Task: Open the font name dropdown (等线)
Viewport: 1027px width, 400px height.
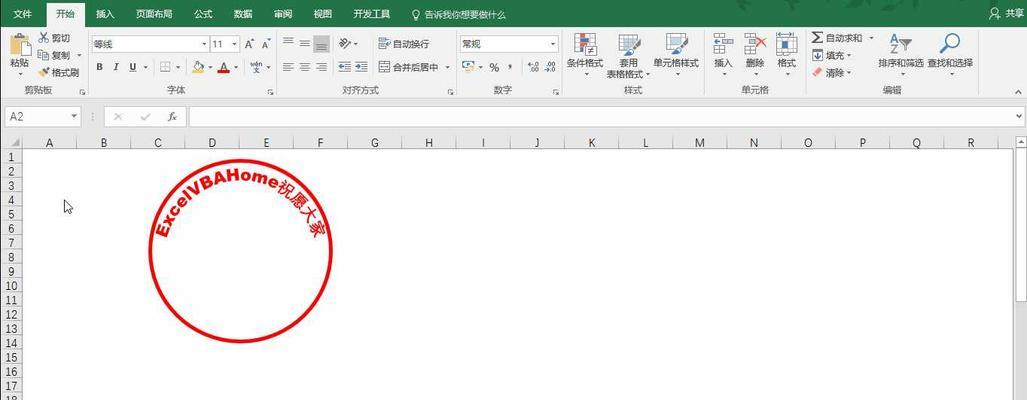Action: (x=204, y=45)
